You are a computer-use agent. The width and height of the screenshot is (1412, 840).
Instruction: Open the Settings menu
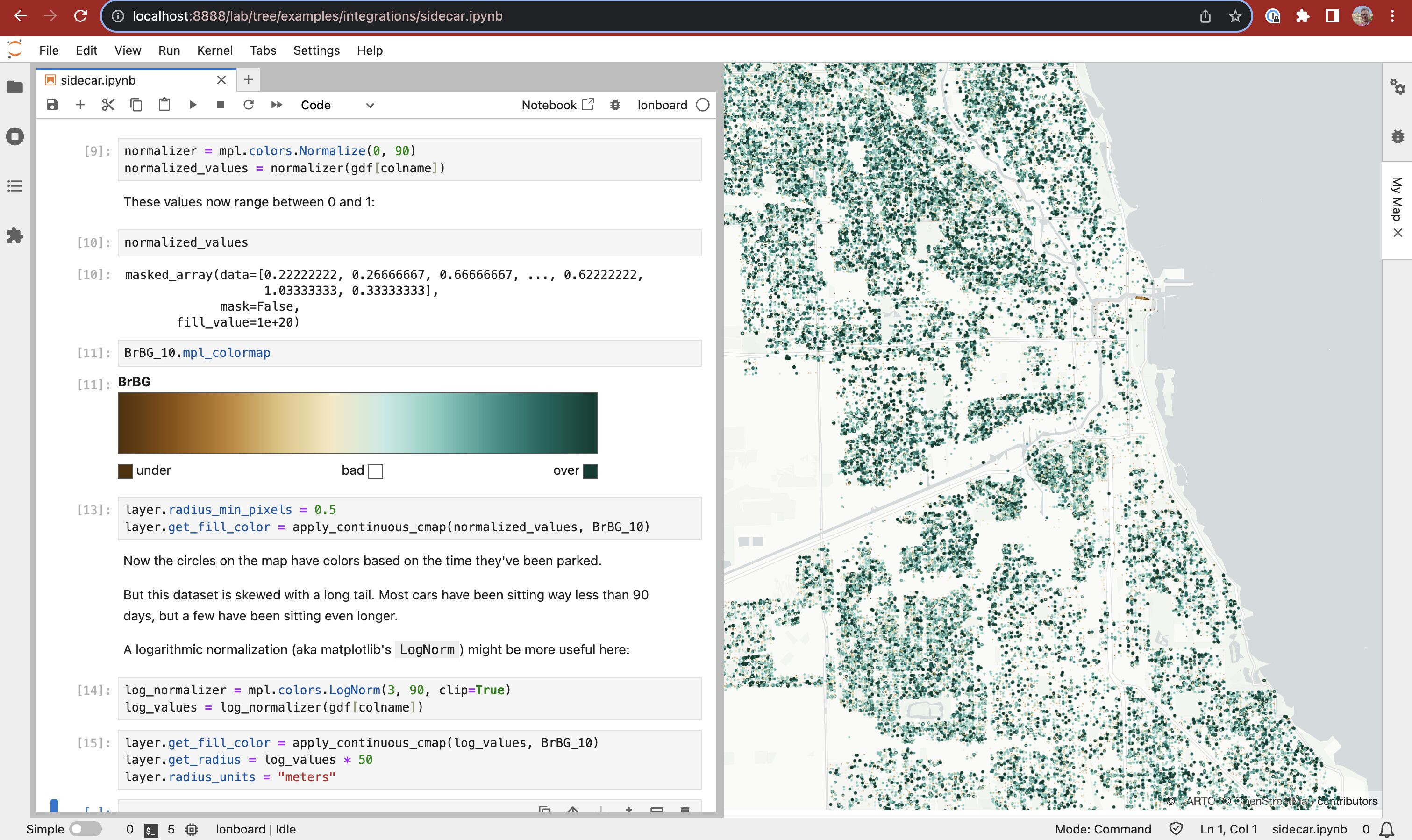click(x=316, y=50)
